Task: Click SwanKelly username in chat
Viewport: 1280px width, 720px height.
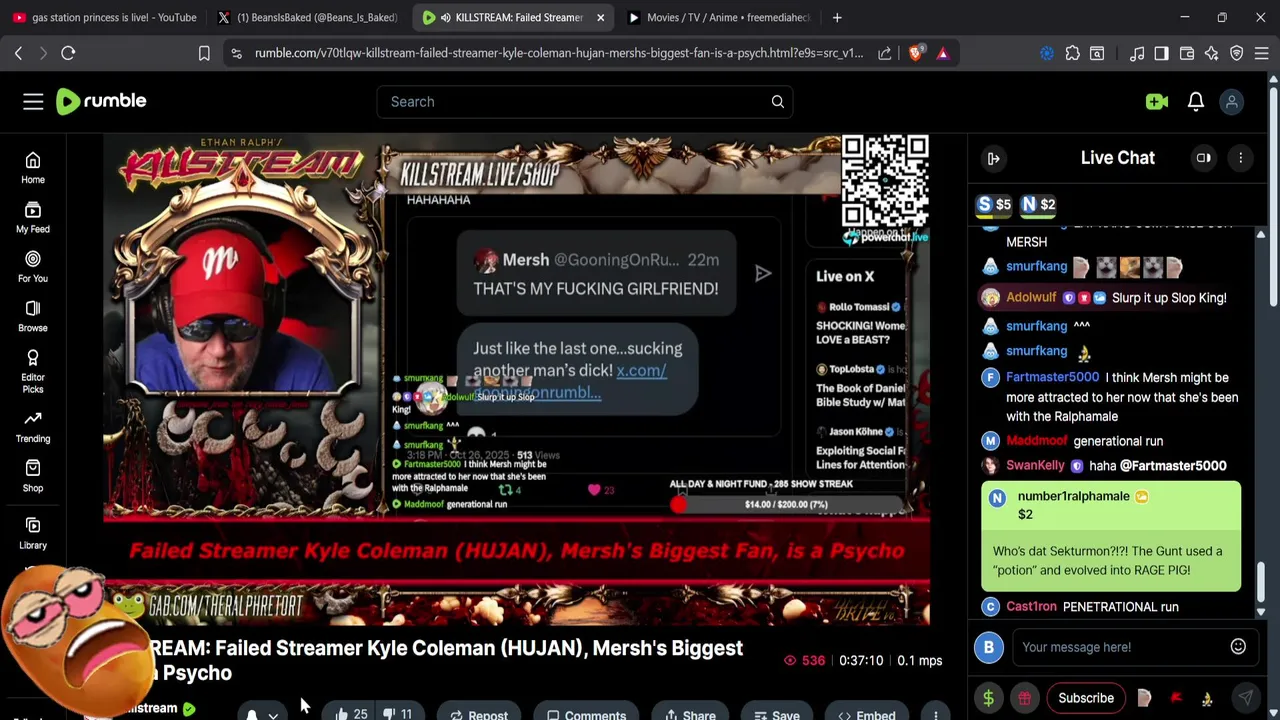Action: coord(1035,465)
